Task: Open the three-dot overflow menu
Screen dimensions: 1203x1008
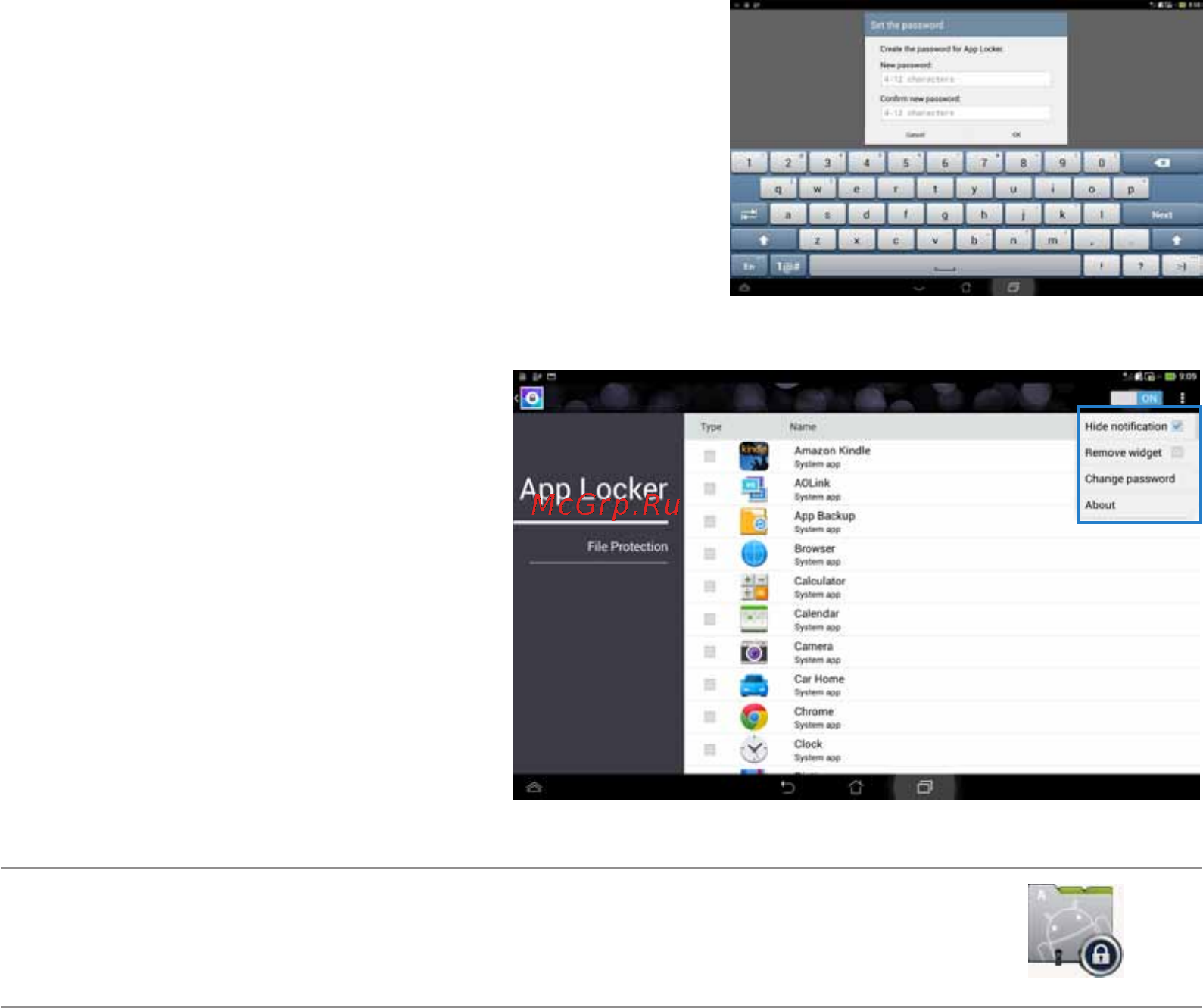Action: click(1183, 398)
